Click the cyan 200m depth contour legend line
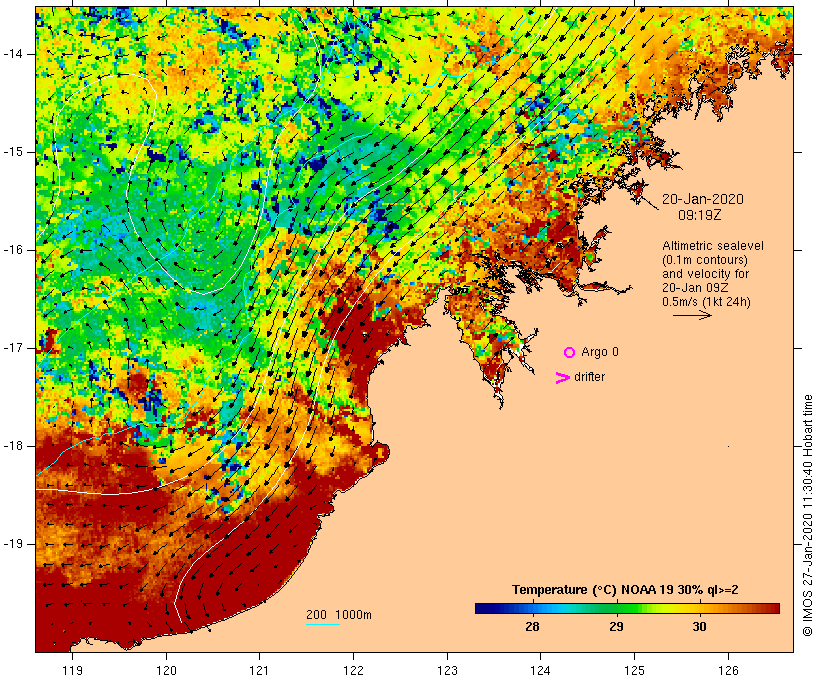The width and height of the screenshot is (820, 680). pos(323,624)
